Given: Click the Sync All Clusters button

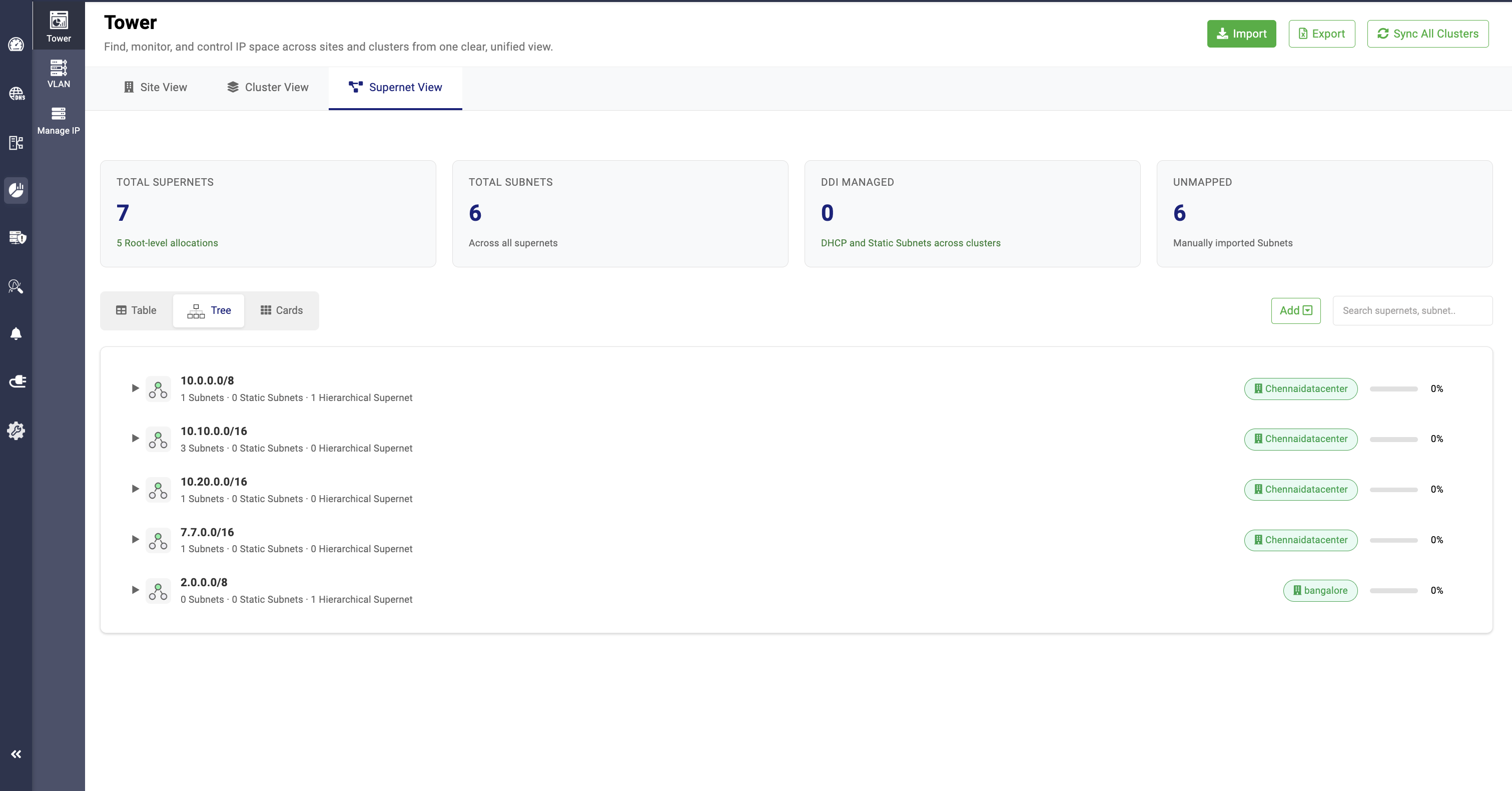Looking at the screenshot, I should point(1427,34).
